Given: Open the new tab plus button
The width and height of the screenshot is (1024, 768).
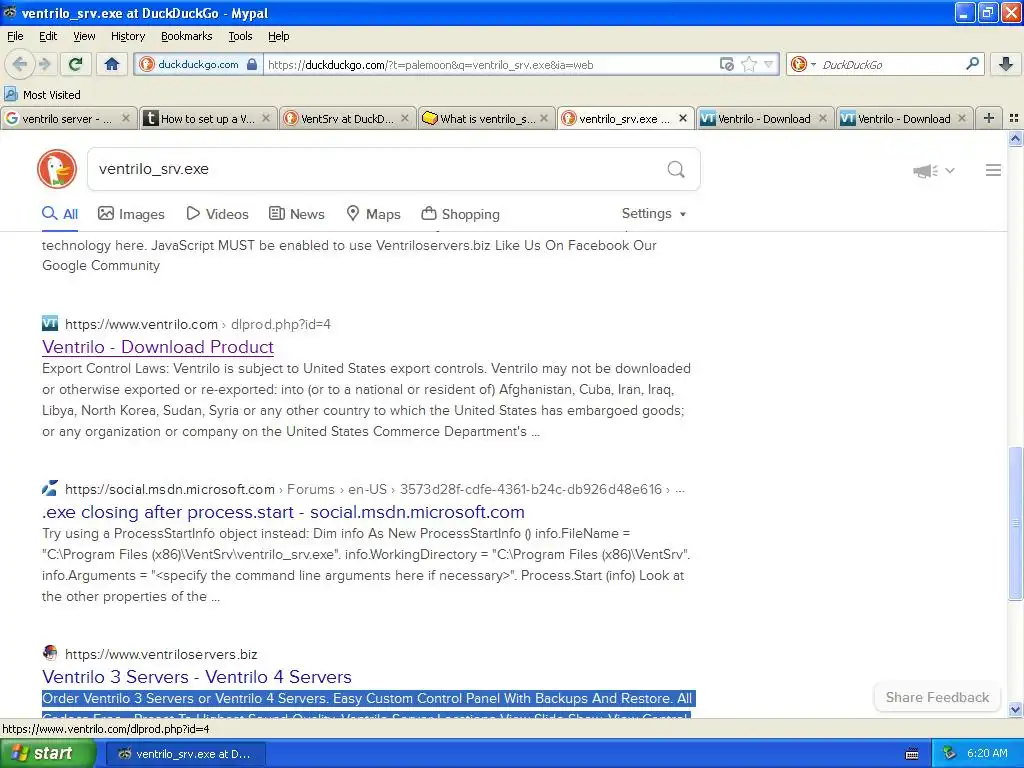Looking at the screenshot, I should click(989, 118).
